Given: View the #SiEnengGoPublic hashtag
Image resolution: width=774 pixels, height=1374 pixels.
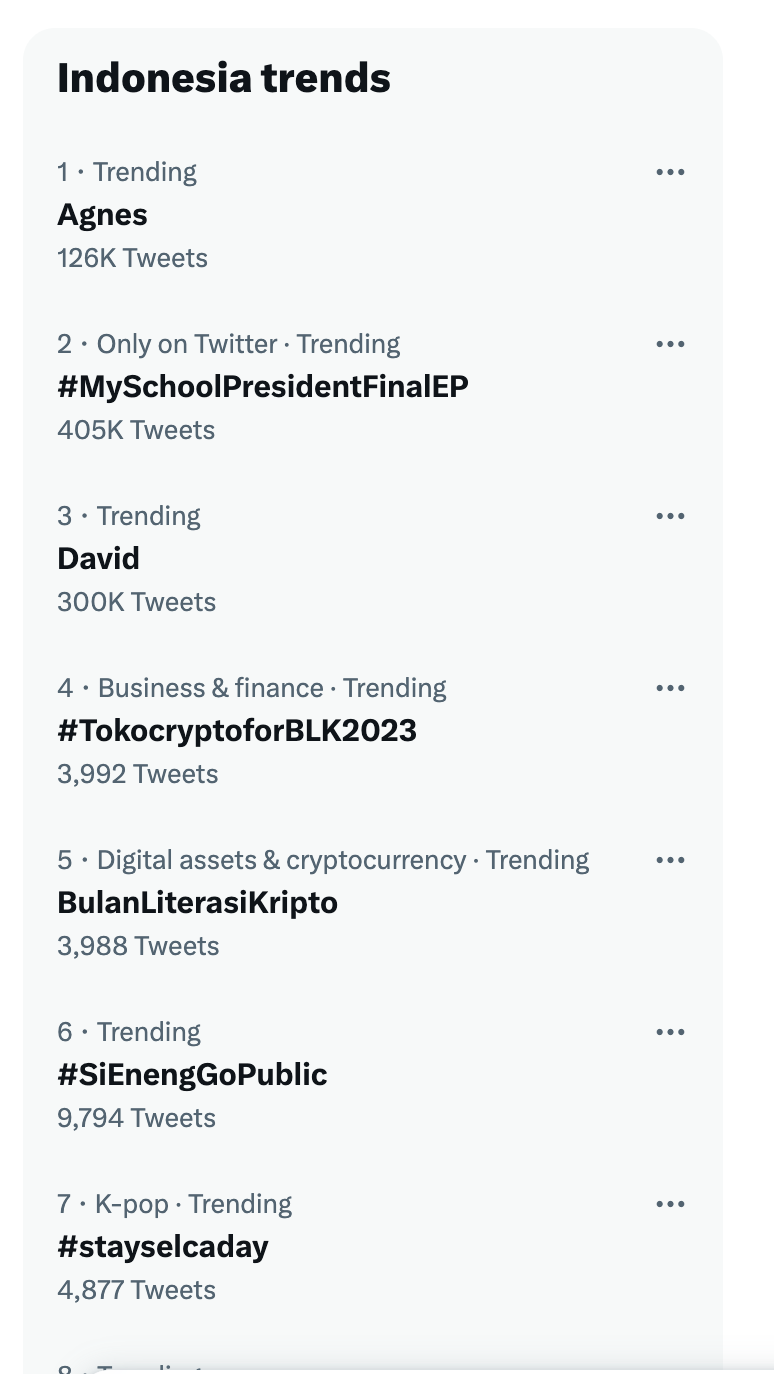Looking at the screenshot, I should [x=193, y=1075].
